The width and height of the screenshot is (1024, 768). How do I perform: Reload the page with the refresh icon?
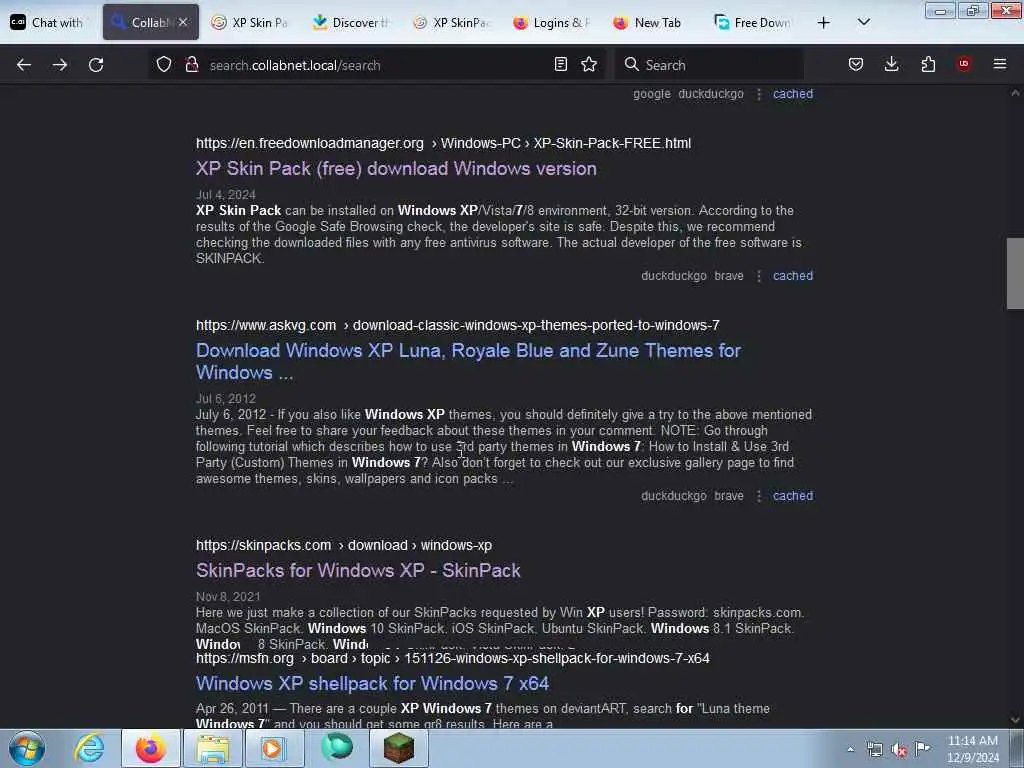96,65
